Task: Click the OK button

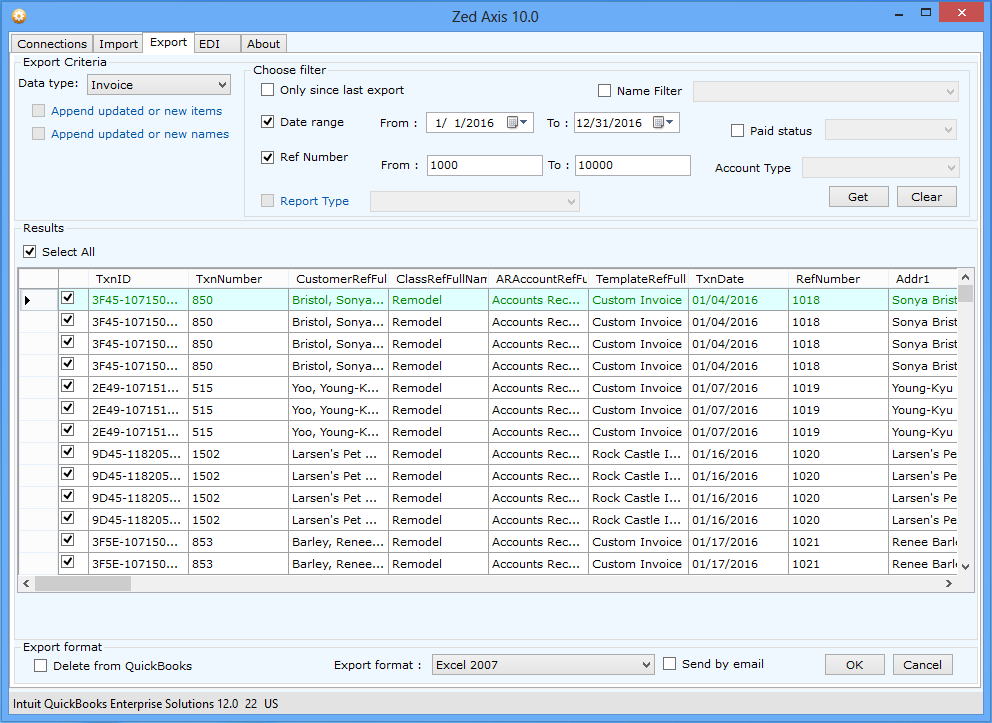Action: [855, 665]
